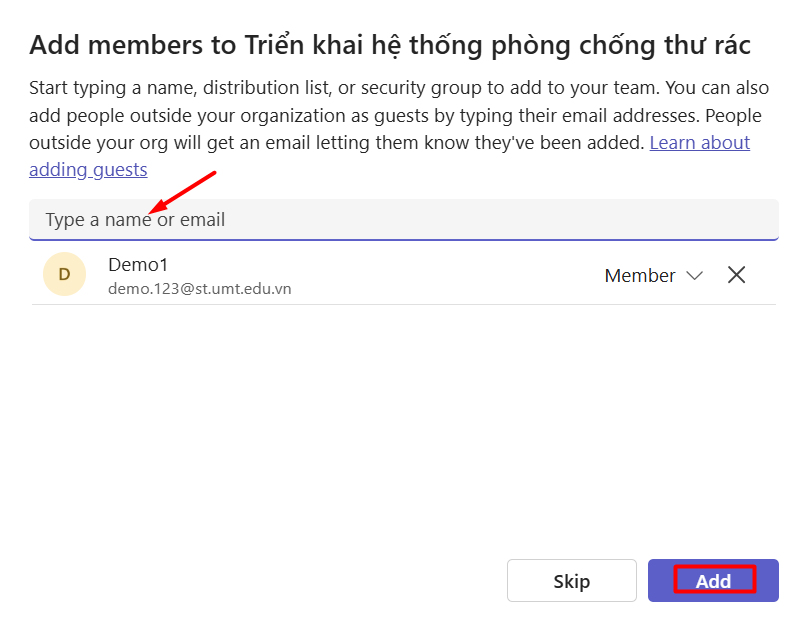Click the Demo1 avatar with letter D
The image size is (807, 627).
(64, 275)
